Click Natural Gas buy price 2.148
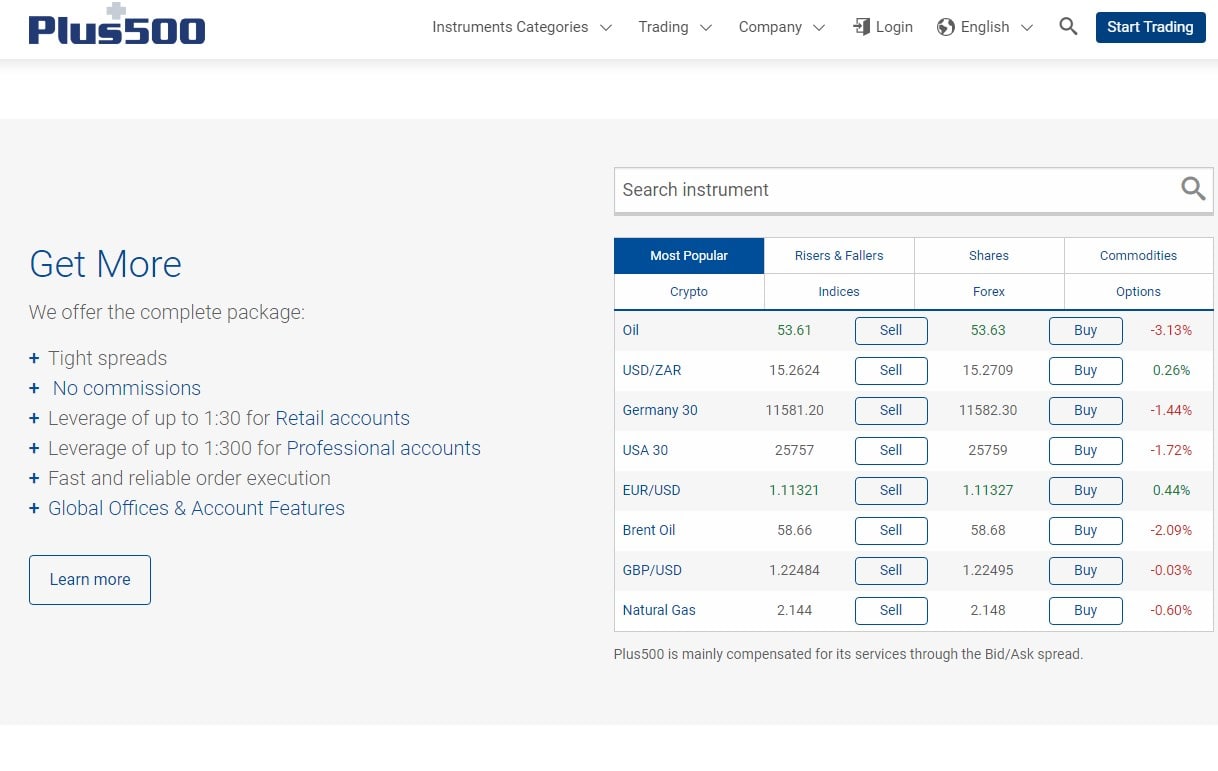1218x771 pixels. 988,610
